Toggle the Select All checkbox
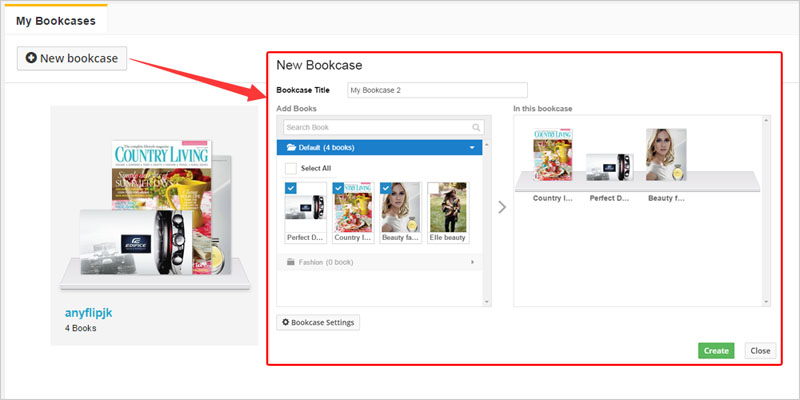 pyautogui.click(x=292, y=169)
